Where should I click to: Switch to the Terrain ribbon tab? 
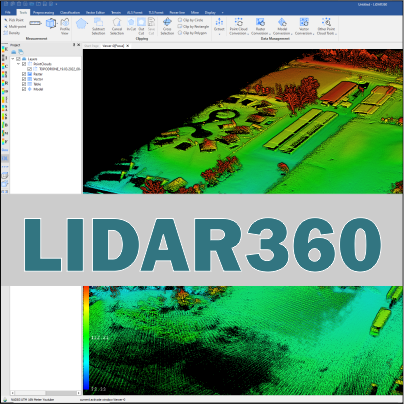[116, 12]
